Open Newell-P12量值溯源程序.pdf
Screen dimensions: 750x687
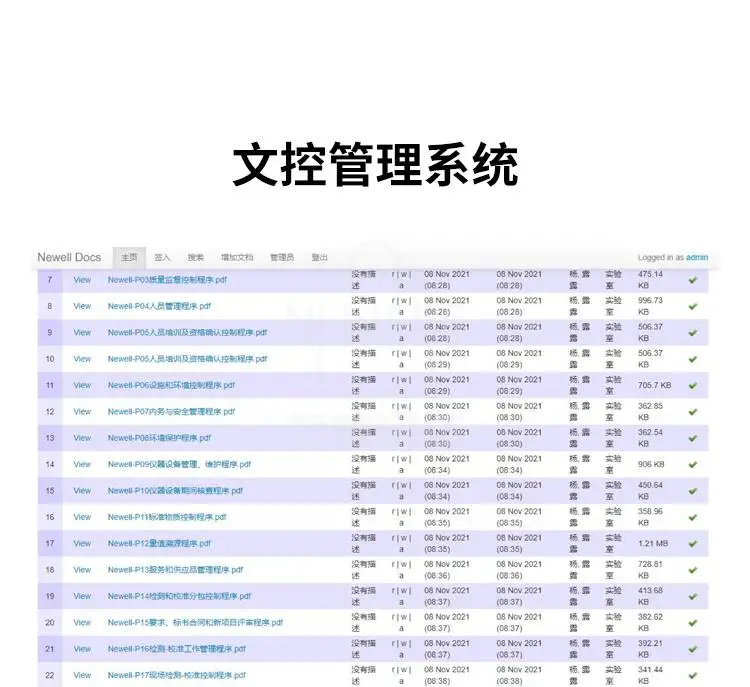[159, 543]
